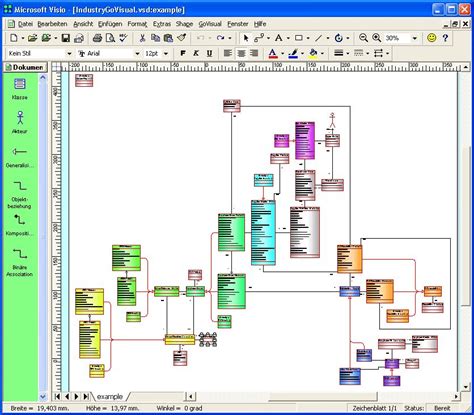Toggle Bold formatting (F)
This screenshot has width=474, height=415.
tap(183, 53)
